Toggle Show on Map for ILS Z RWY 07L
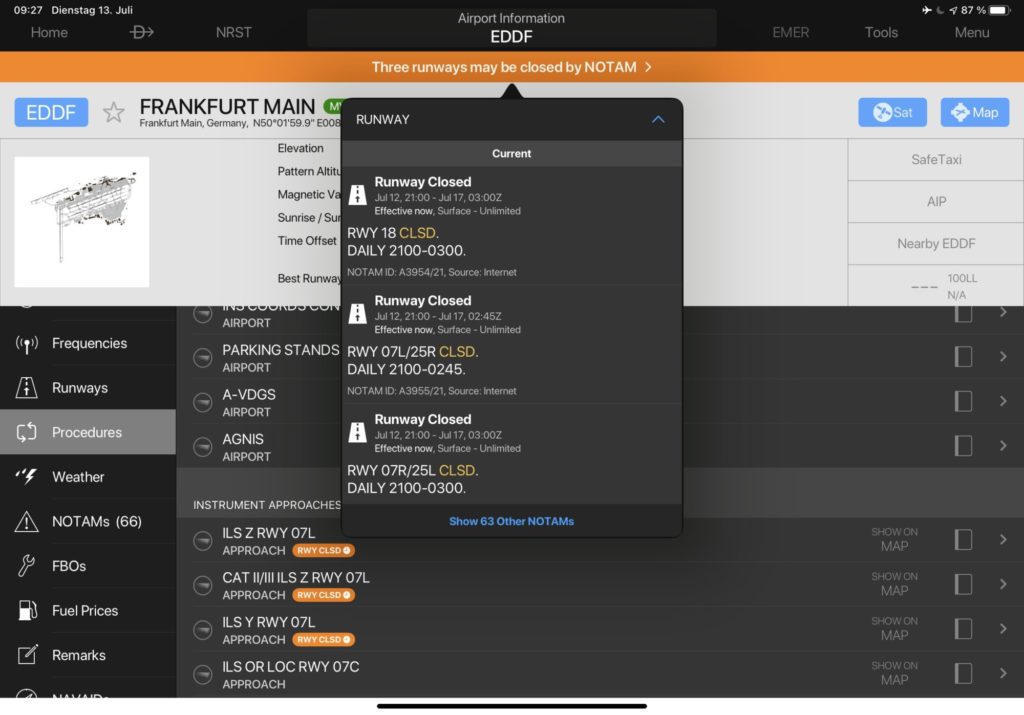 894,539
